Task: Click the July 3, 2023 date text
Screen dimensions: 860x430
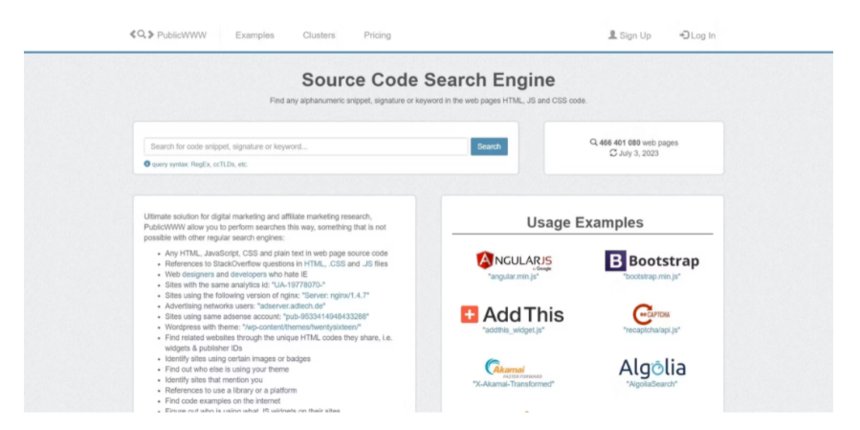Action: pos(638,153)
